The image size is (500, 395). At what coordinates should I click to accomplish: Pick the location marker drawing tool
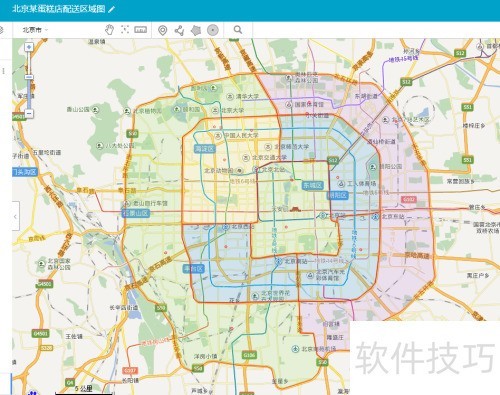162,30
